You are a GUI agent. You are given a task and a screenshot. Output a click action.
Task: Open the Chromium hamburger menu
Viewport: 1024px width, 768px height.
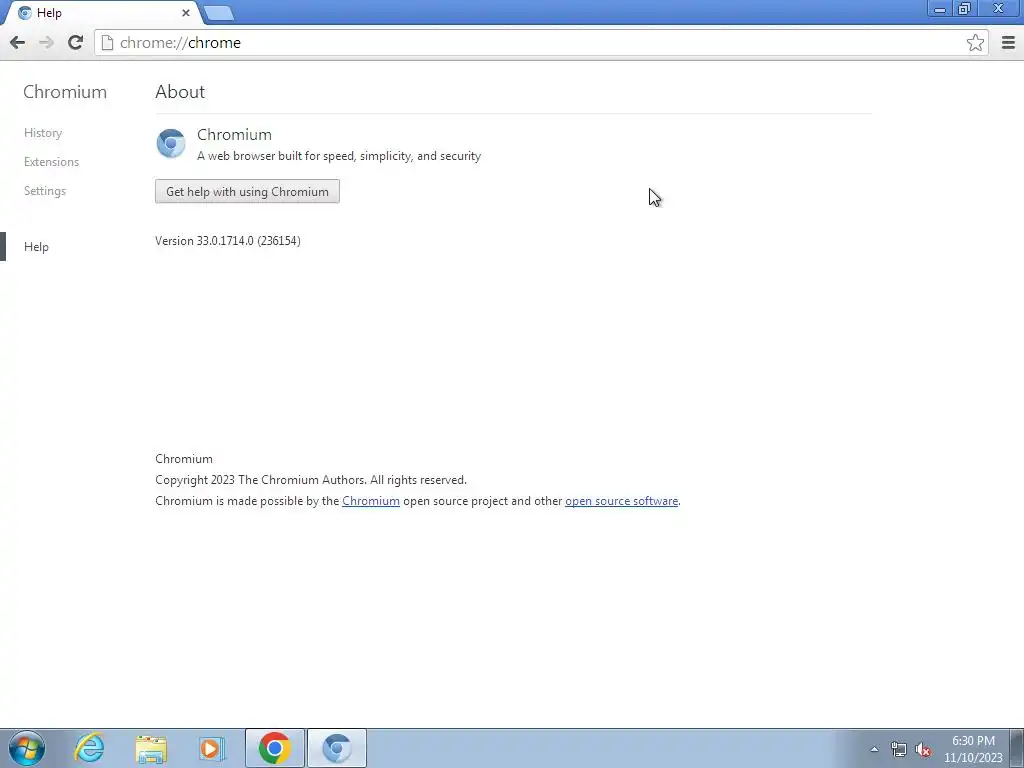1008,42
